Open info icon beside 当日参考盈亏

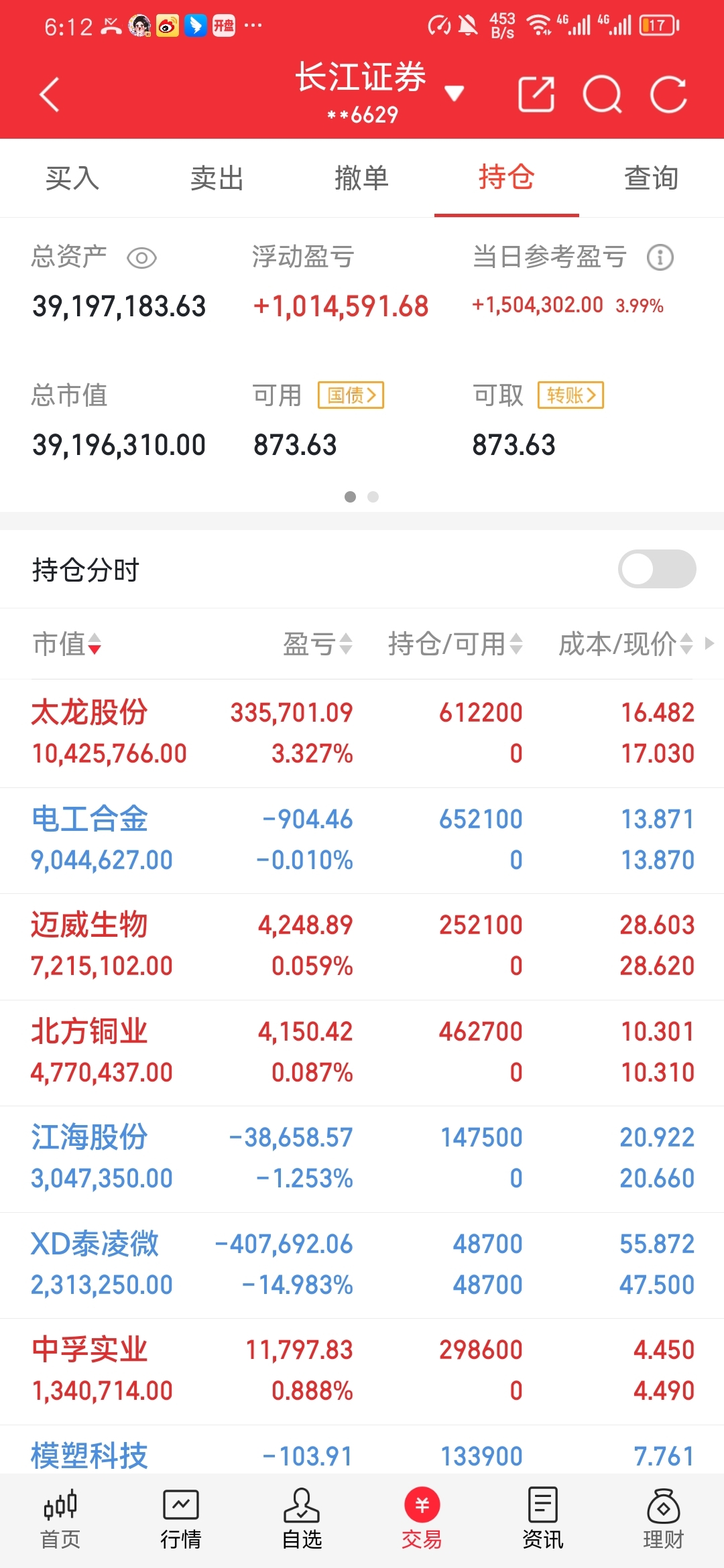(x=660, y=257)
